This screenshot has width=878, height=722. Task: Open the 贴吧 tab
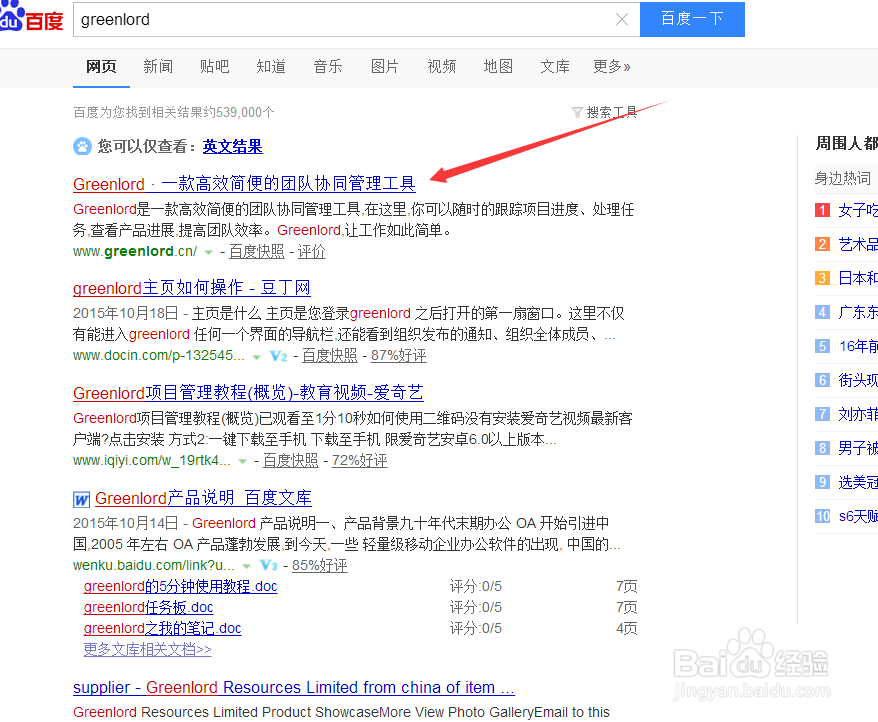pos(214,67)
